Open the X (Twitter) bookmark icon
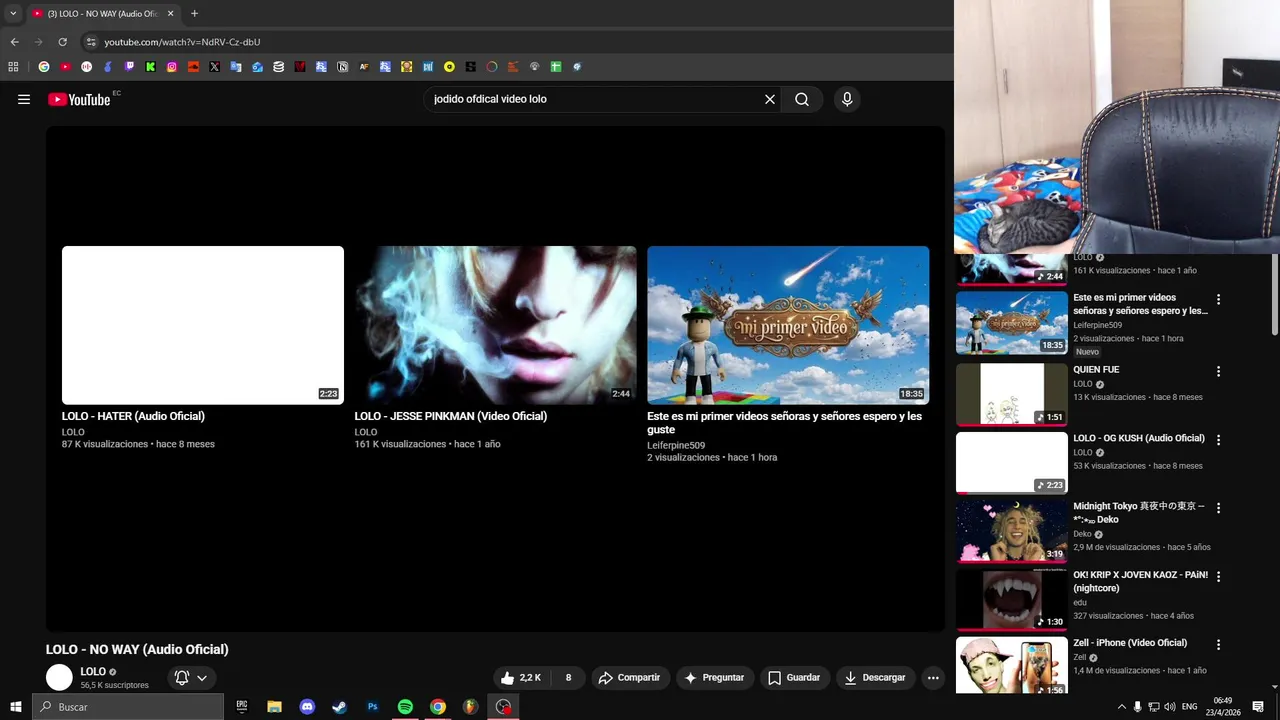The width and height of the screenshot is (1280, 720). [214, 67]
